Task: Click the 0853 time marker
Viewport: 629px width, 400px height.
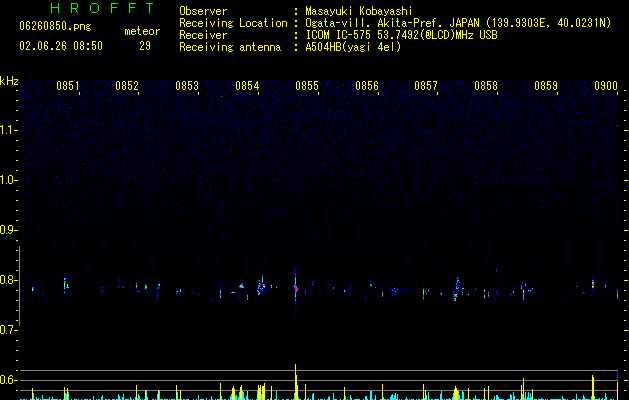Action: tap(187, 86)
